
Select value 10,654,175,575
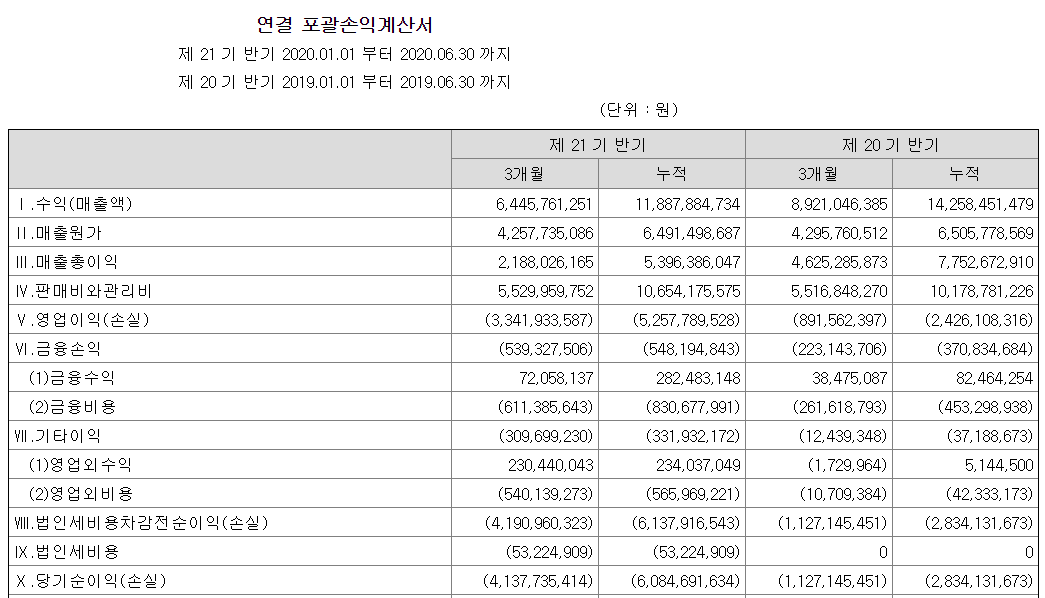688,291
